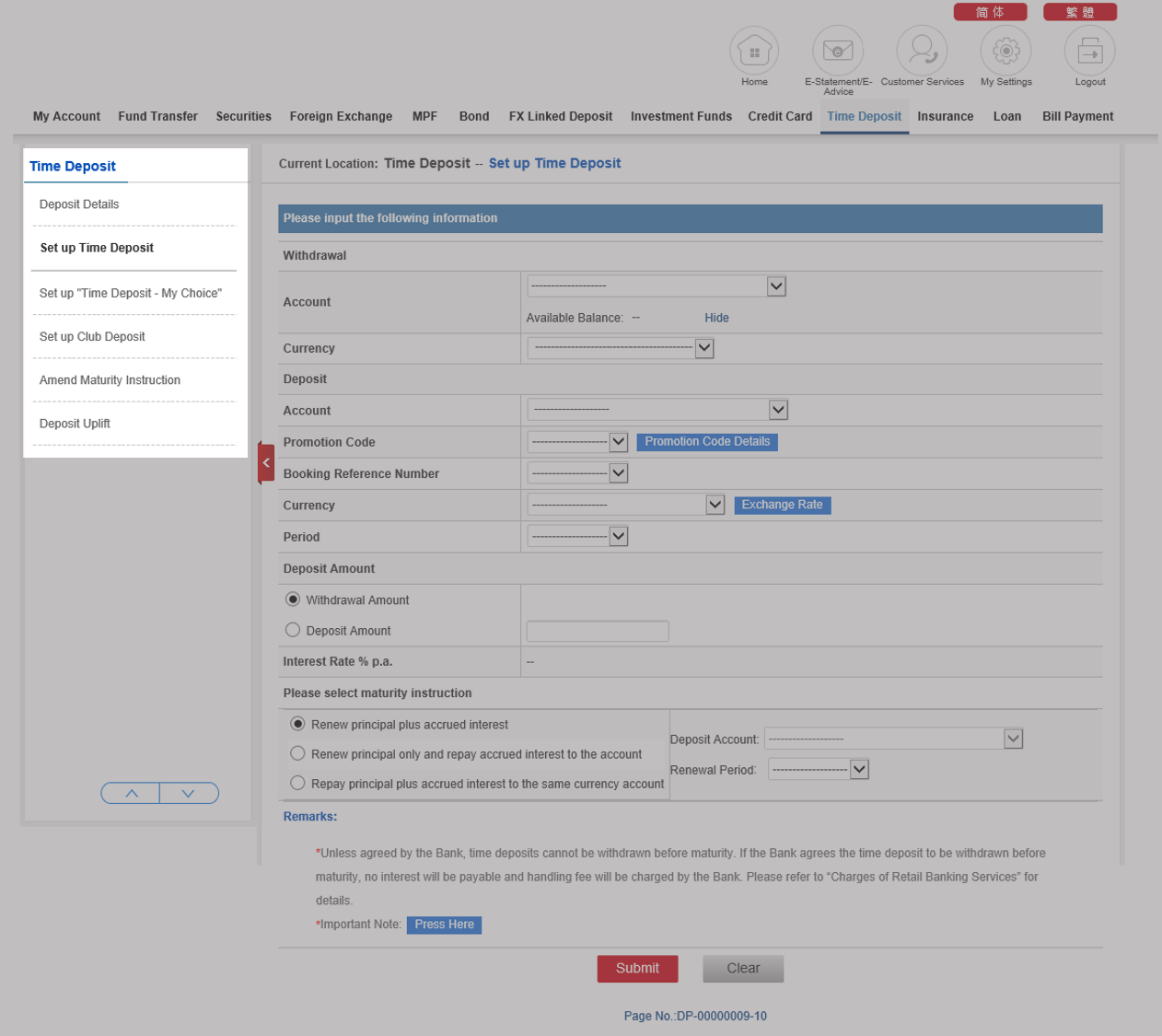The image size is (1162, 1036).
Task: Collapse the sidebar with red arrow tab
Action: pos(266,462)
